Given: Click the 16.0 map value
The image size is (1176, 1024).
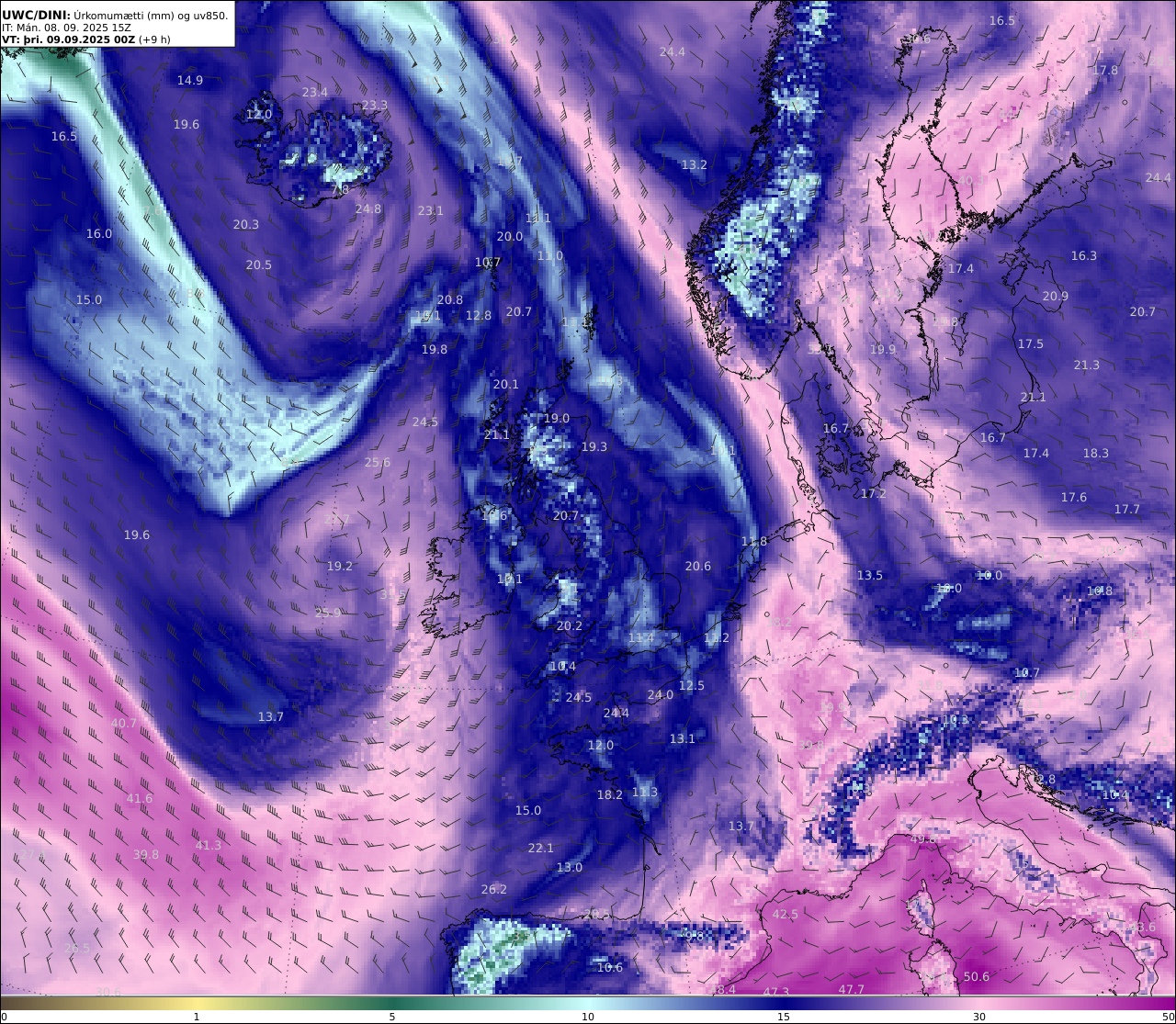Looking at the screenshot, I should [98, 233].
